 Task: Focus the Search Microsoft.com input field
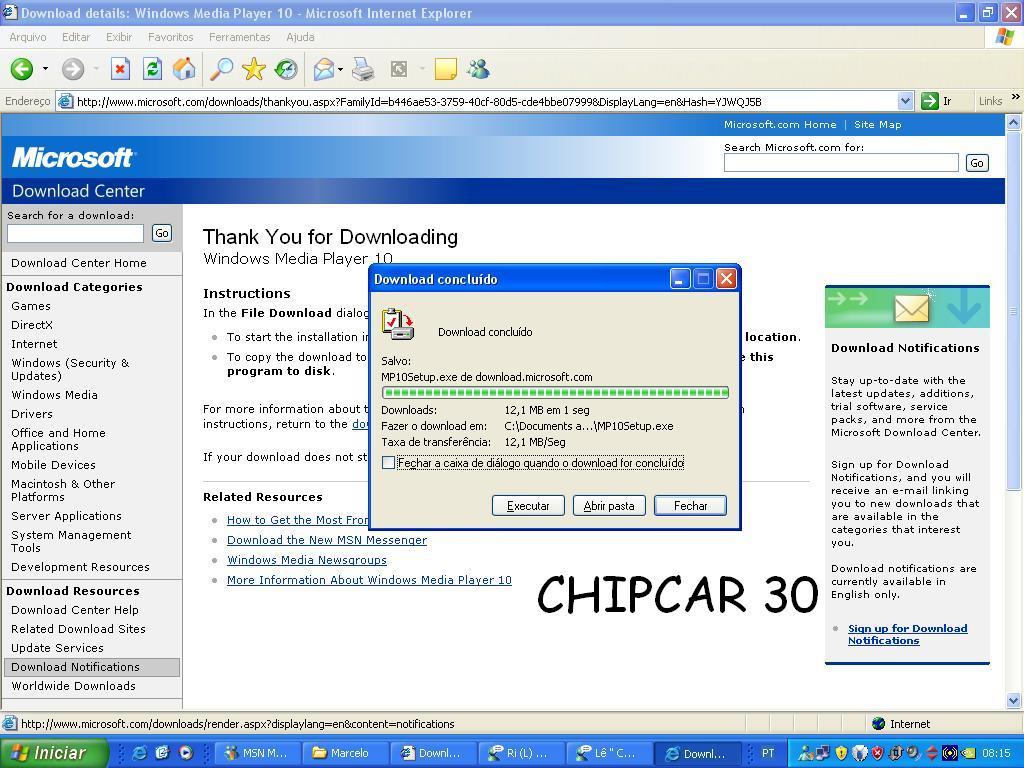point(841,163)
